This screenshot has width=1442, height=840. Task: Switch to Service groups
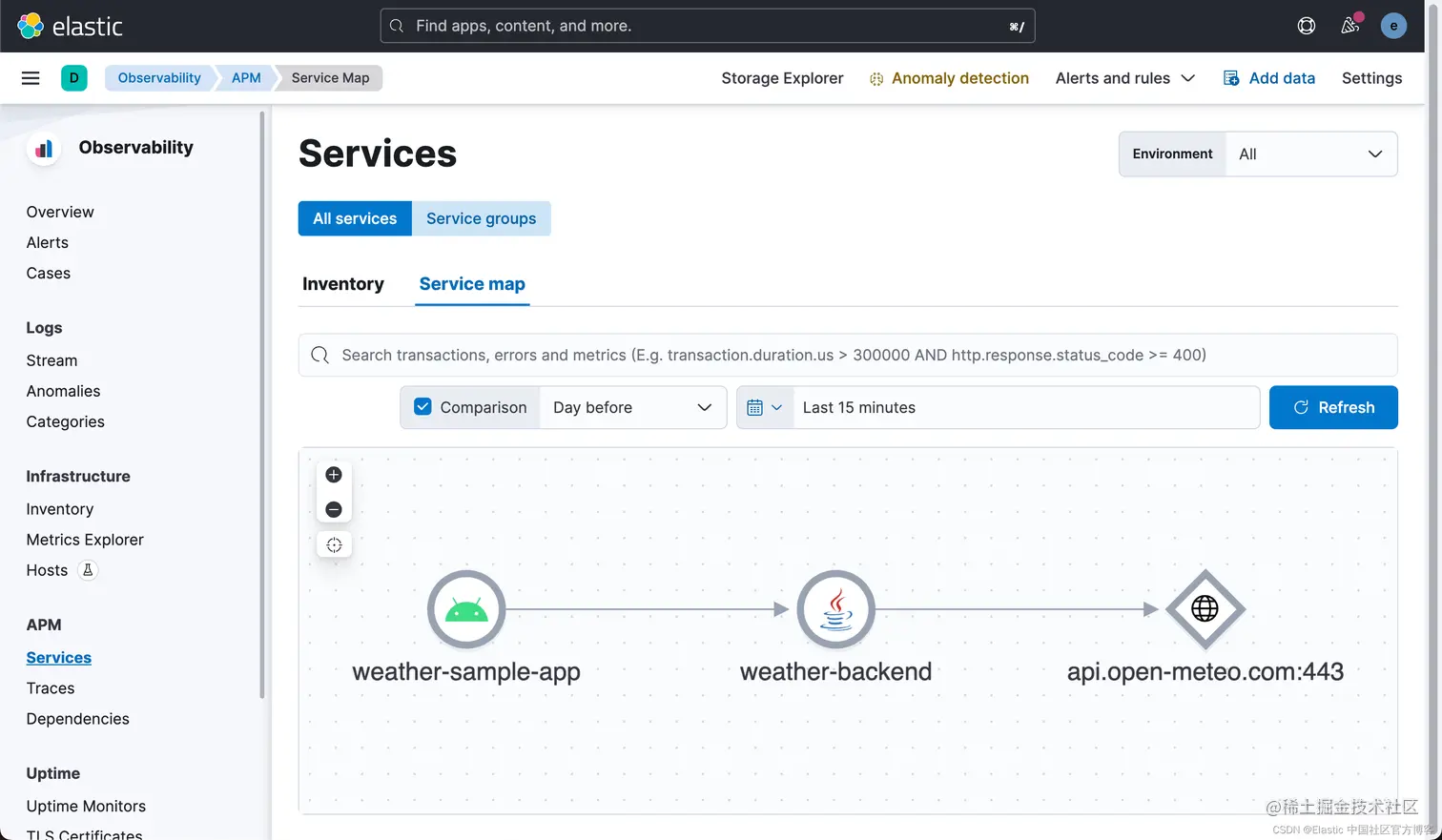pos(482,218)
